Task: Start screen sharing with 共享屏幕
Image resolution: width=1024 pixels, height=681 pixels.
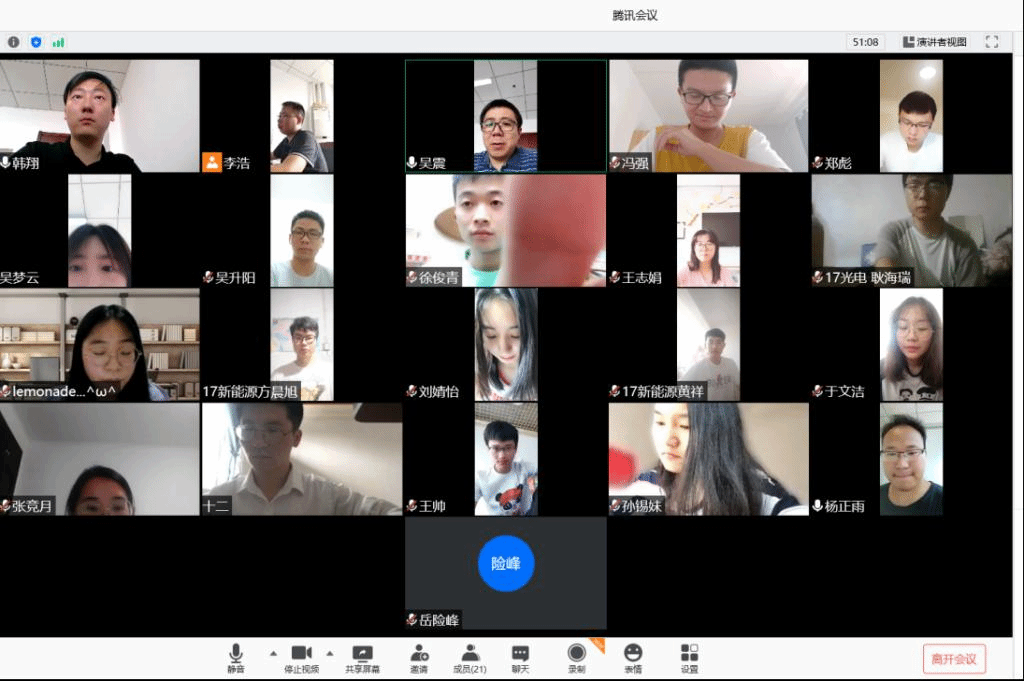Action: [362, 657]
